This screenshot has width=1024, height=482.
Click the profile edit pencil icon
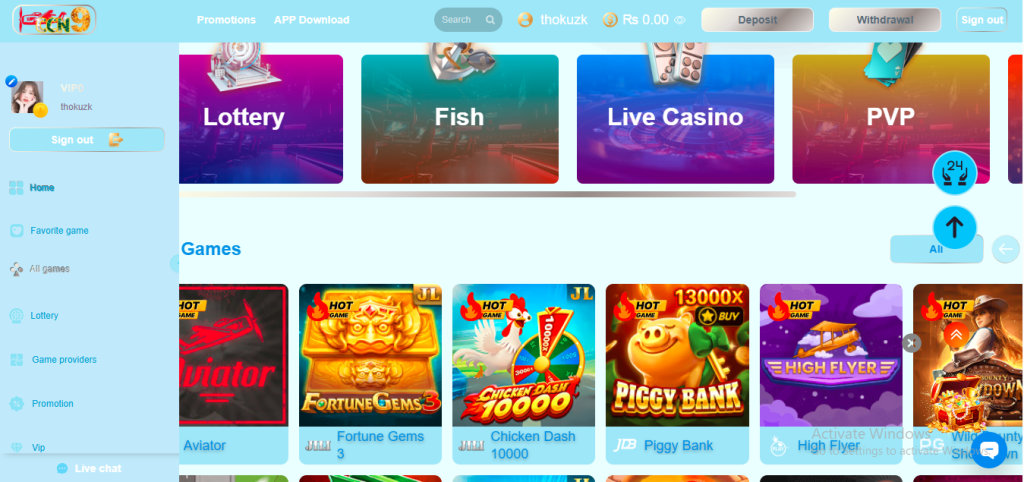click(11, 81)
